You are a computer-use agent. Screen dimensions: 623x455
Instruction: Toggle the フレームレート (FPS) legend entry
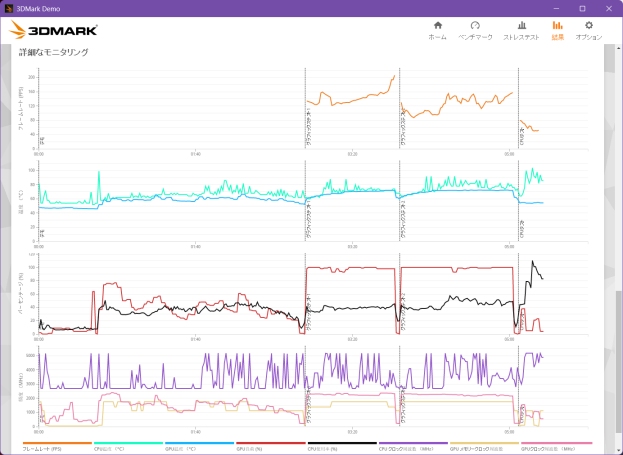pyautogui.click(x=57, y=446)
